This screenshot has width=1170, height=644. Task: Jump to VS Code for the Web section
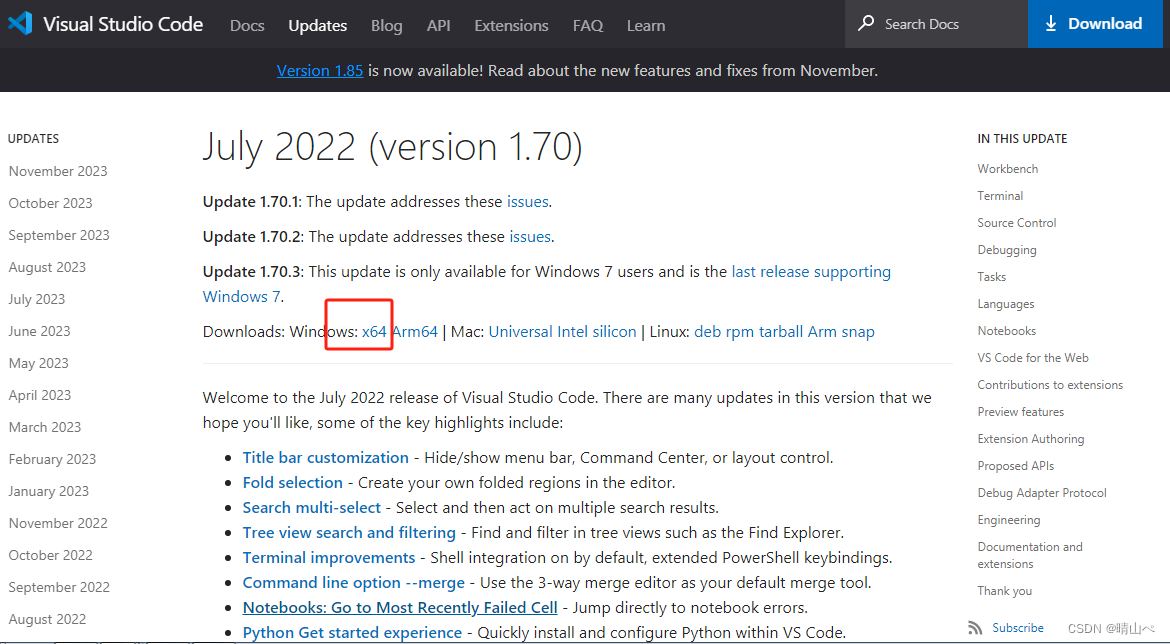1033,357
